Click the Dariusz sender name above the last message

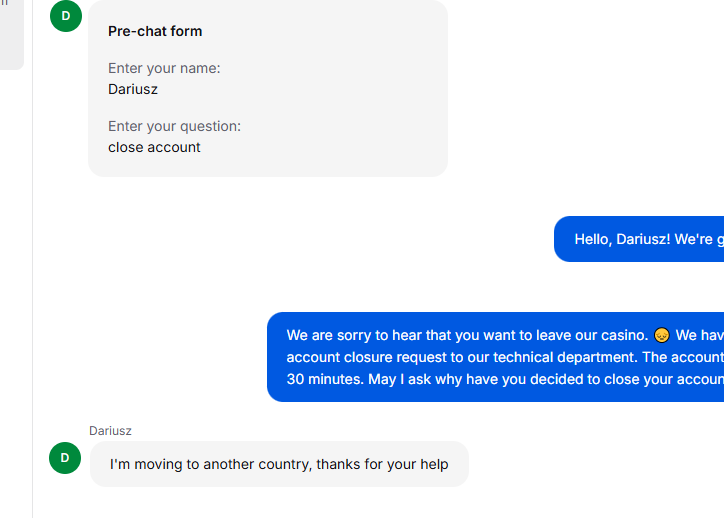[x=110, y=431]
